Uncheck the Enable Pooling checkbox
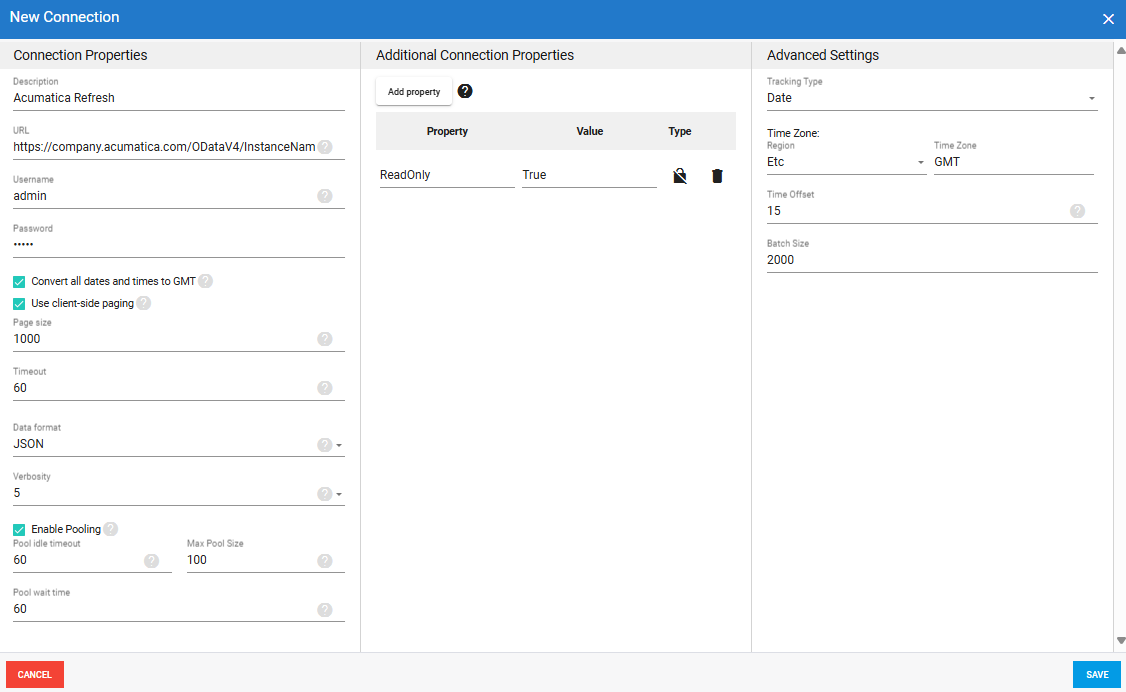 pos(18,528)
